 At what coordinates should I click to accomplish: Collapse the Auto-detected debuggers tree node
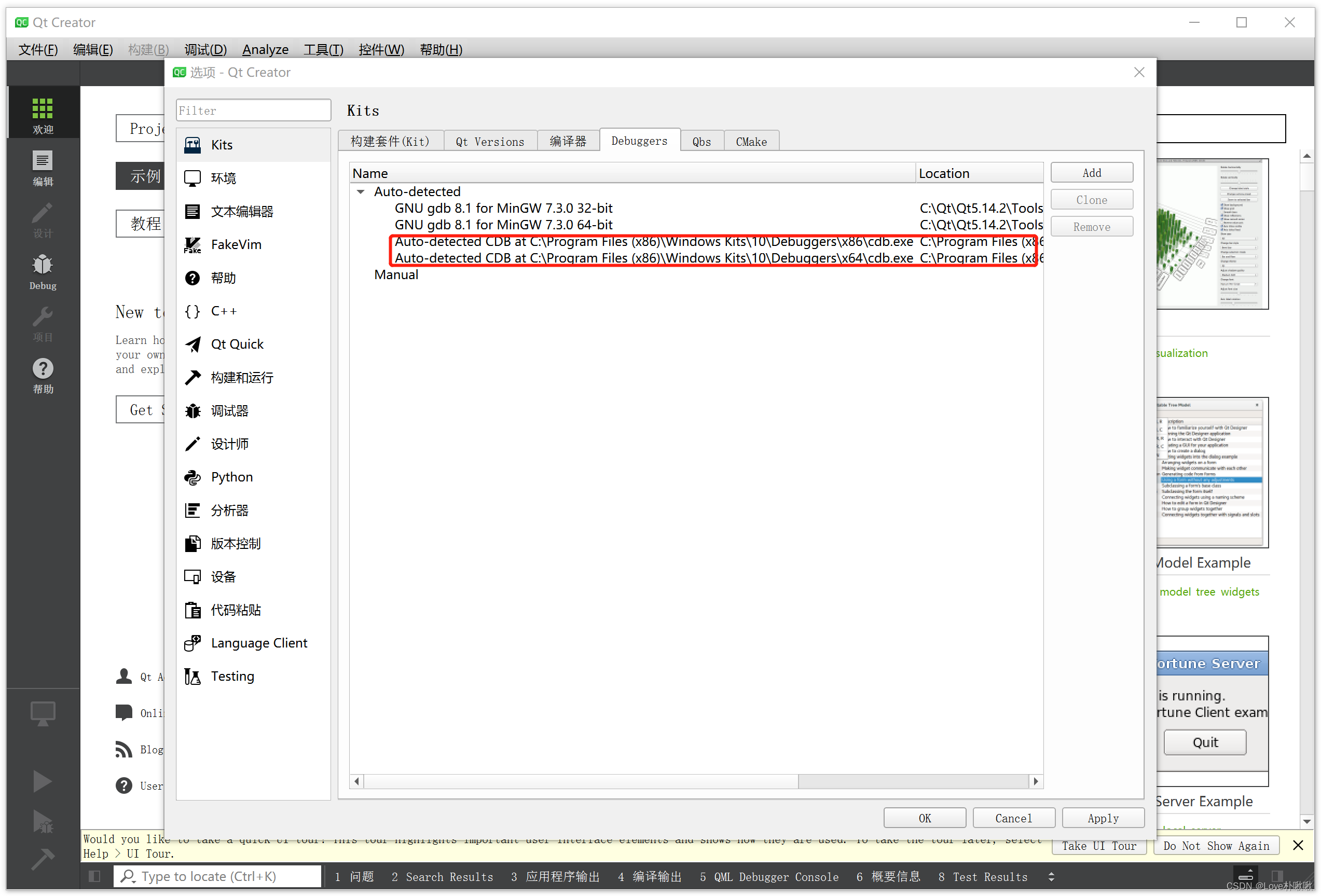[361, 192]
